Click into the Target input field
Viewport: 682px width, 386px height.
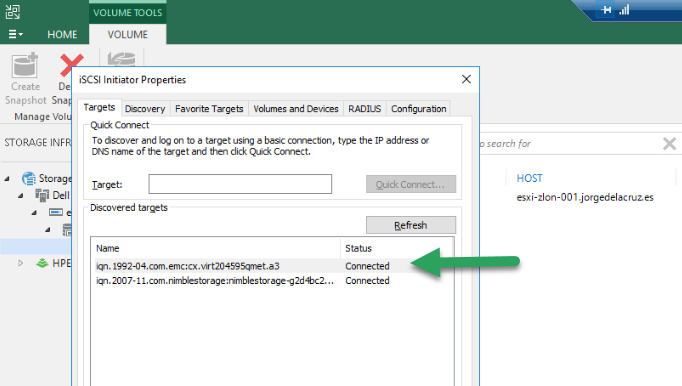[x=240, y=184]
